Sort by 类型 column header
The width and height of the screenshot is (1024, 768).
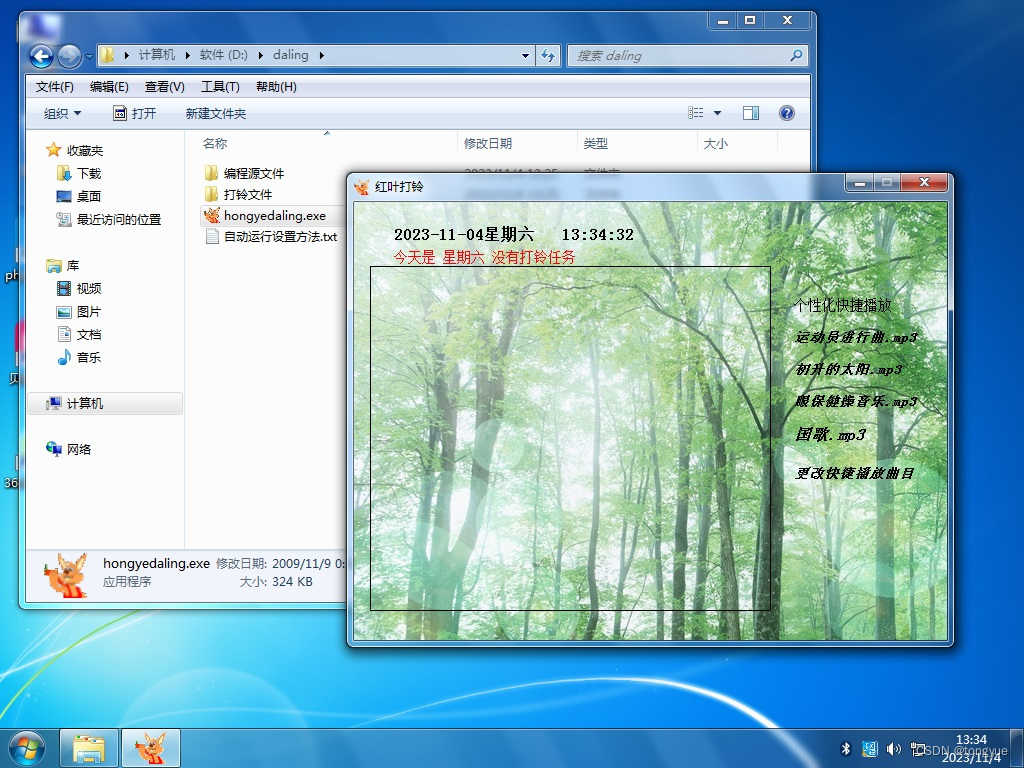595,143
